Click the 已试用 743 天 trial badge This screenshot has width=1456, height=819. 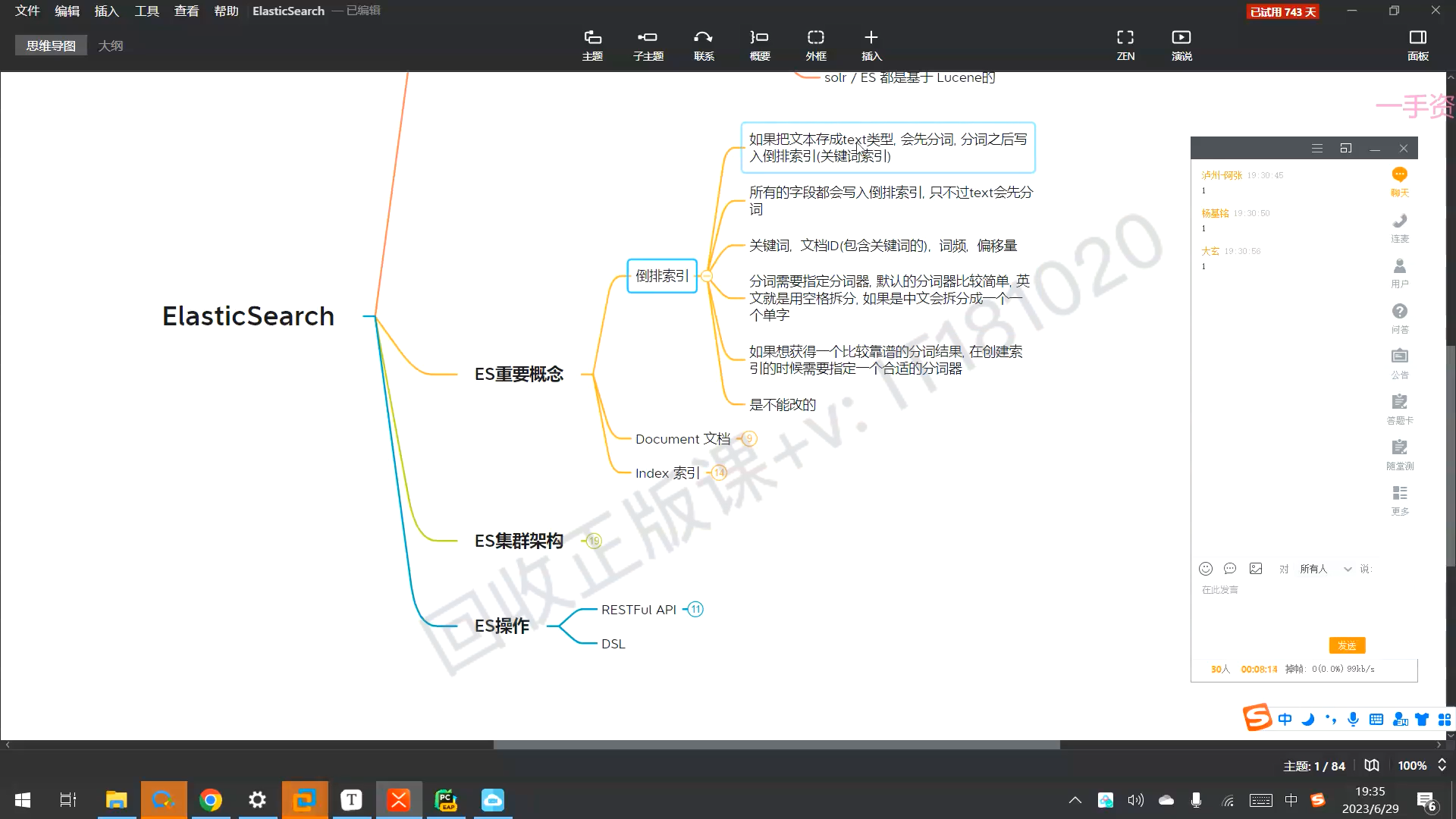point(1282,11)
